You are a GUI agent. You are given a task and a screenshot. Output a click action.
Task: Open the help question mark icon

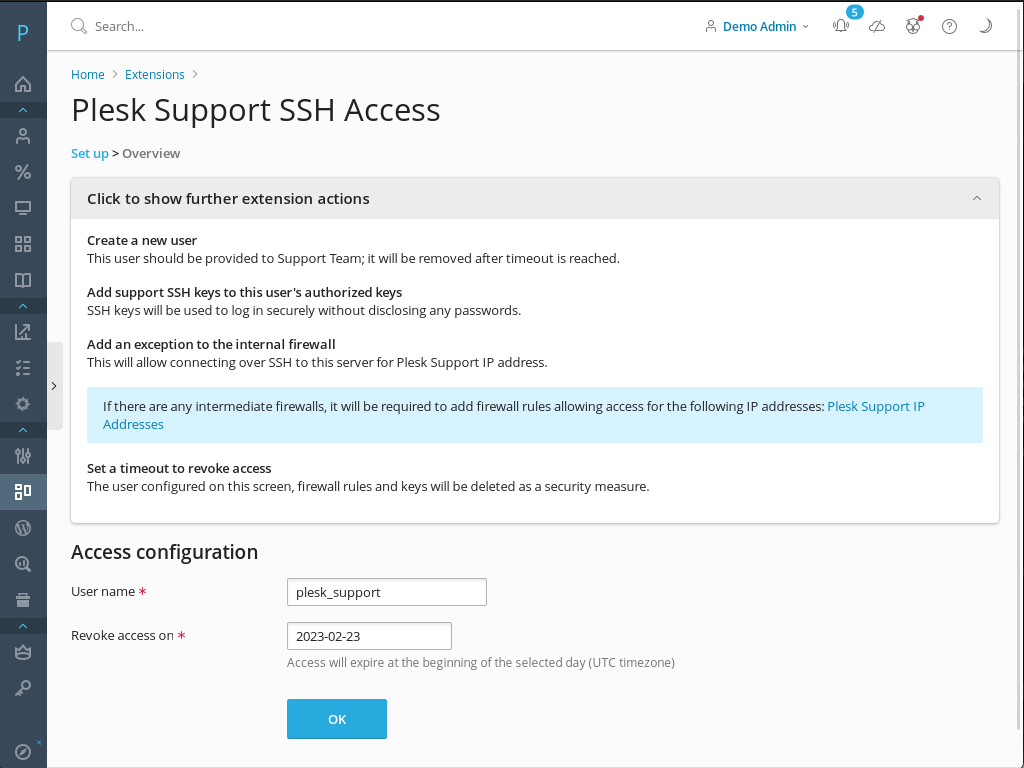coord(948,26)
